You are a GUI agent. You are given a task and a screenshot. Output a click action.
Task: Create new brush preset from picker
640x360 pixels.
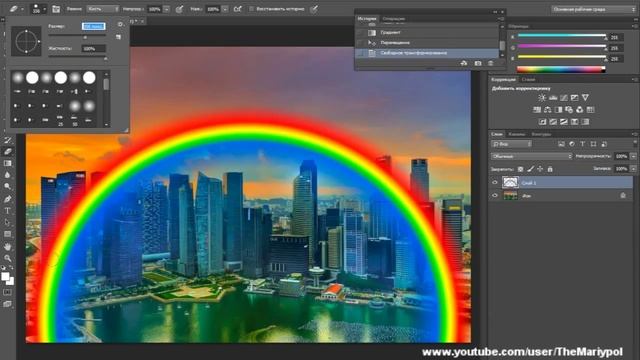118,37
